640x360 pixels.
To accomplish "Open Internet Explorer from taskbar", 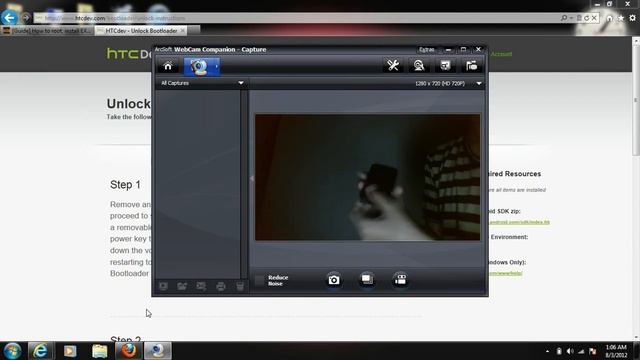I will [x=40, y=351].
